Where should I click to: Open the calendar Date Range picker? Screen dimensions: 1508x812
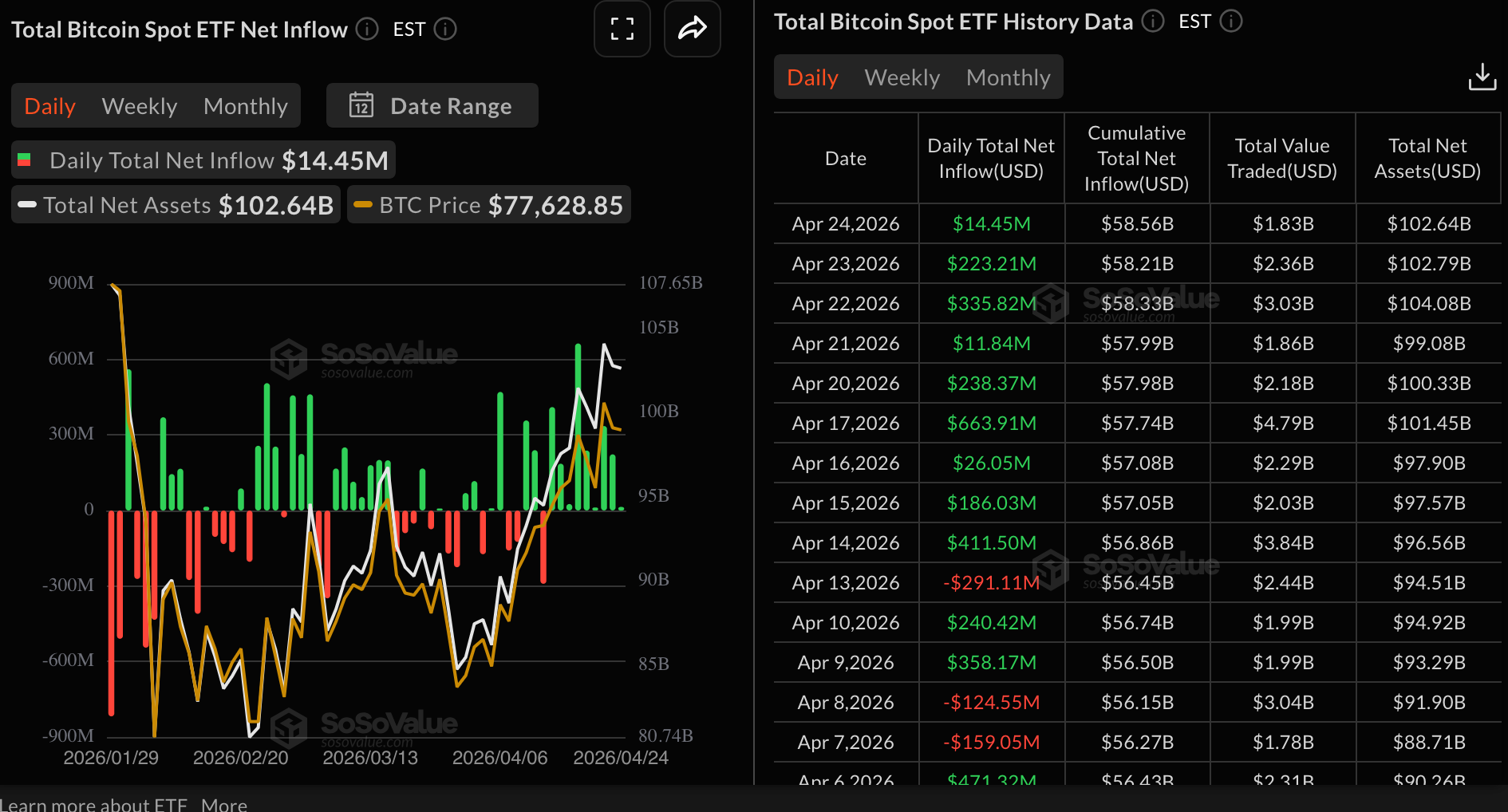click(x=432, y=105)
